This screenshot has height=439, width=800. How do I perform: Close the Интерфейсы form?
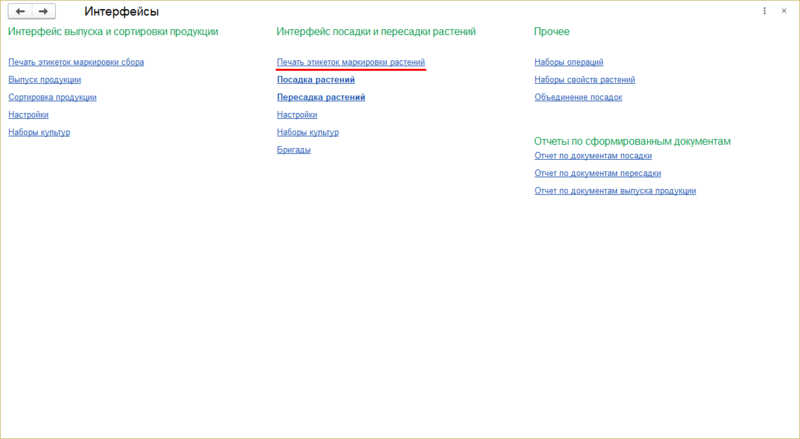[784, 11]
